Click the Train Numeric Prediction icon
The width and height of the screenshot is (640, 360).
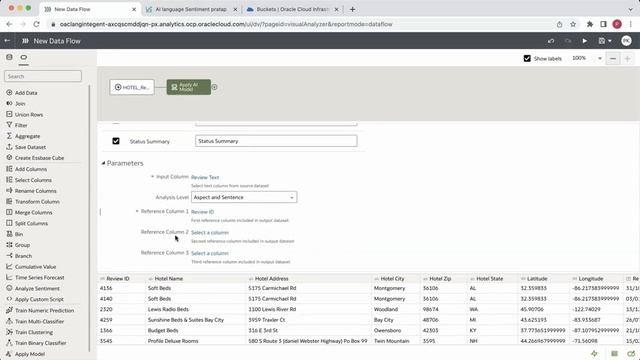[9, 310]
